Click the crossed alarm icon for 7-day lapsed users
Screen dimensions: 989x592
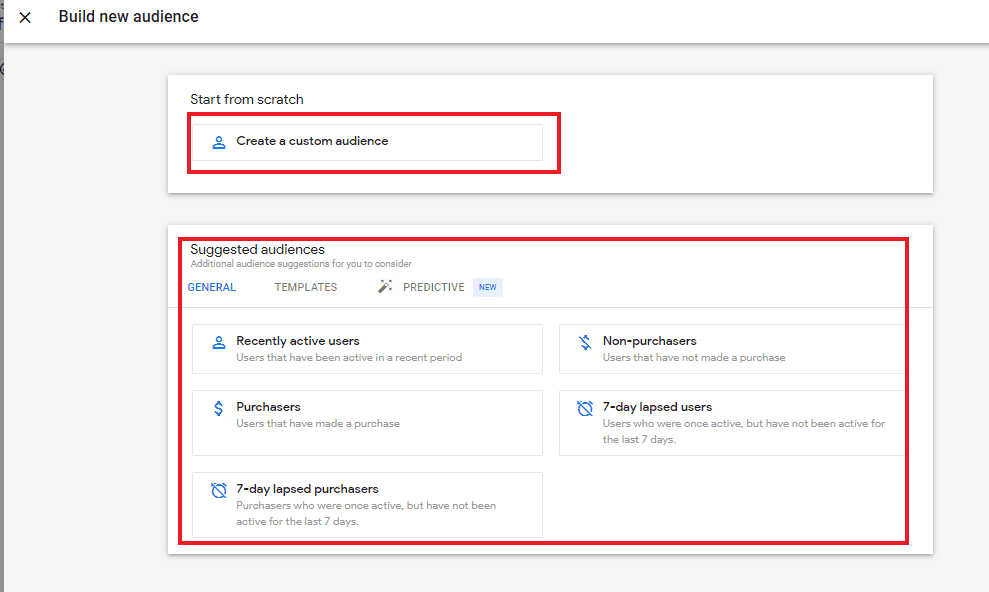coord(585,409)
